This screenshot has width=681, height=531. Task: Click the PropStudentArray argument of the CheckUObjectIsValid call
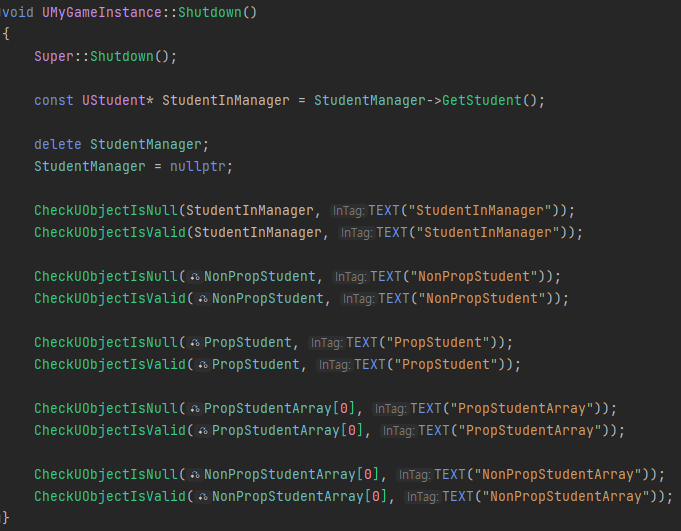tap(275, 431)
